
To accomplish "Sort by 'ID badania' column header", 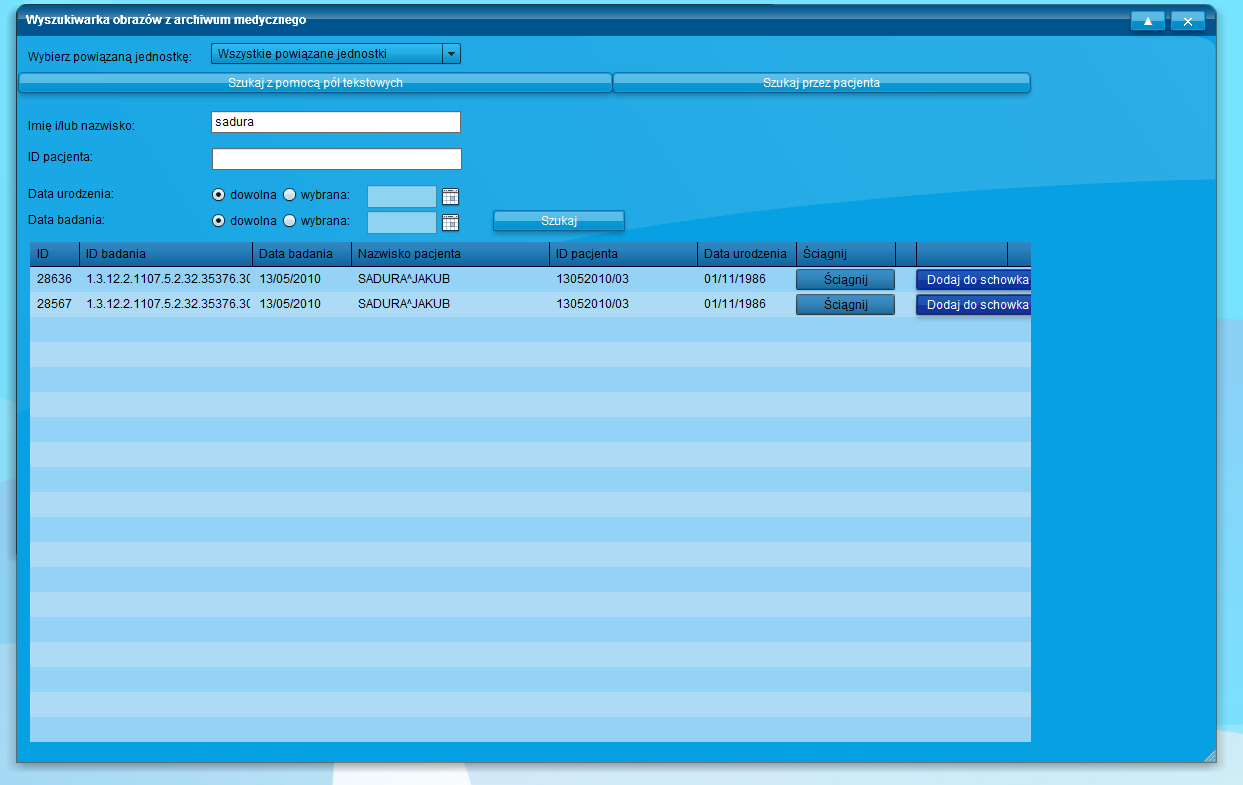I will click(x=165, y=254).
